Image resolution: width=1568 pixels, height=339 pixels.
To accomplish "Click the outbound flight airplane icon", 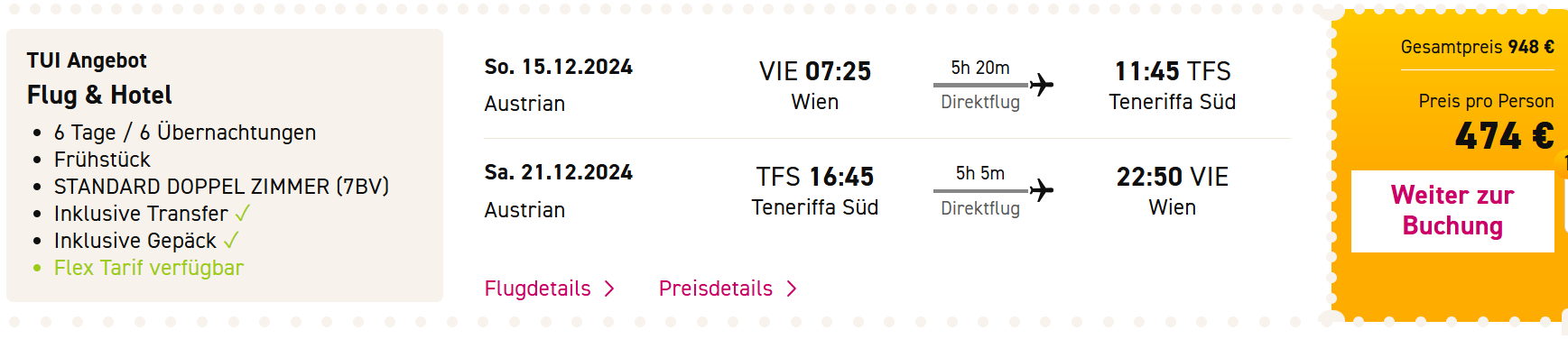I will point(1042,85).
